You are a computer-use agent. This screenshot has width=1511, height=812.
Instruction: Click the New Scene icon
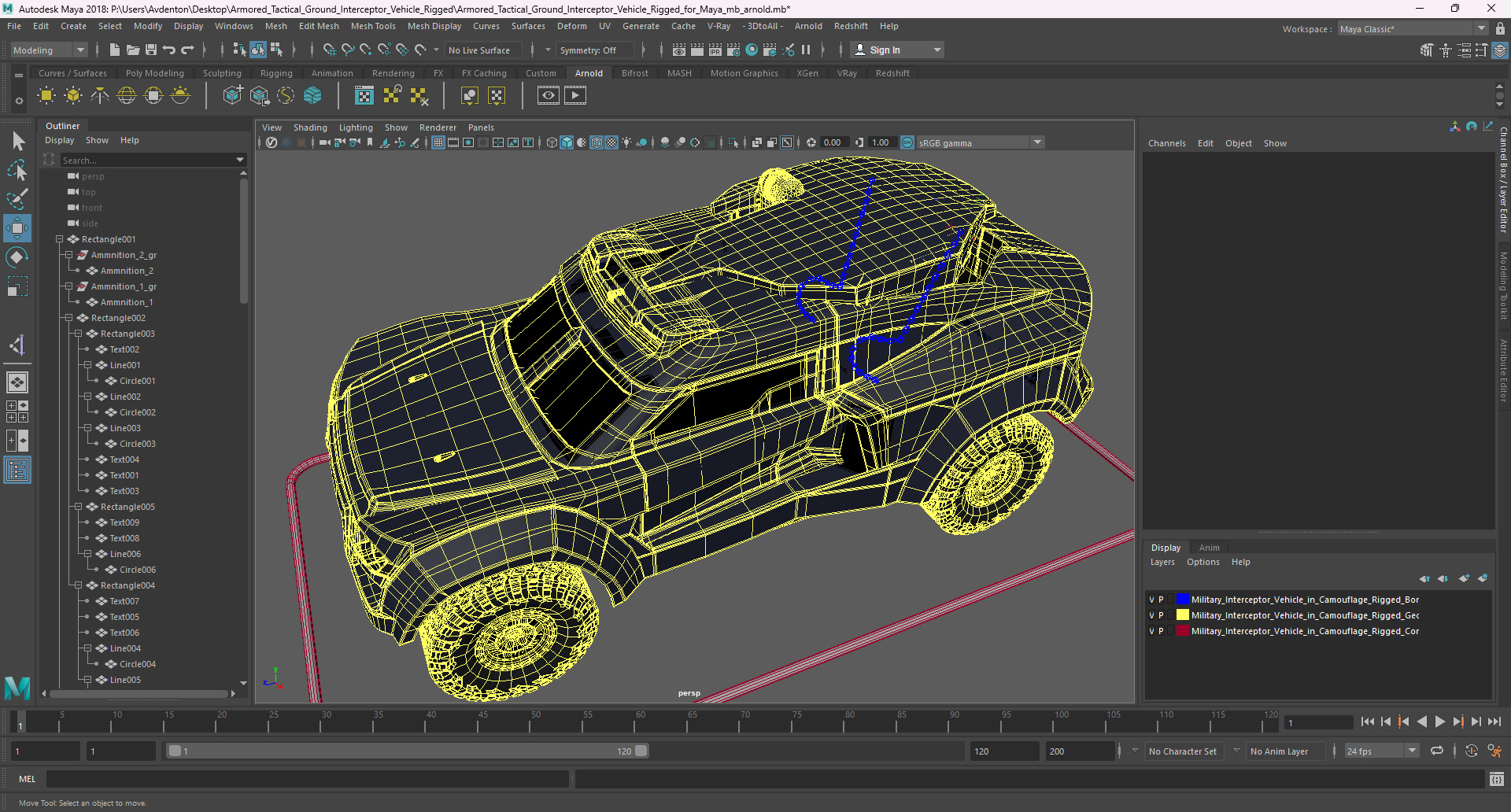(114, 50)
